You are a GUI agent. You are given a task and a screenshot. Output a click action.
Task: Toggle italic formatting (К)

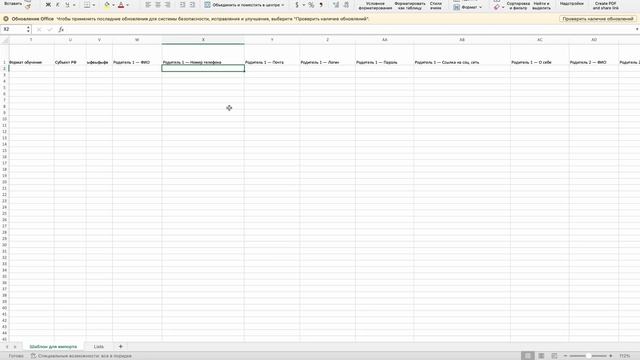coord(57,5)
